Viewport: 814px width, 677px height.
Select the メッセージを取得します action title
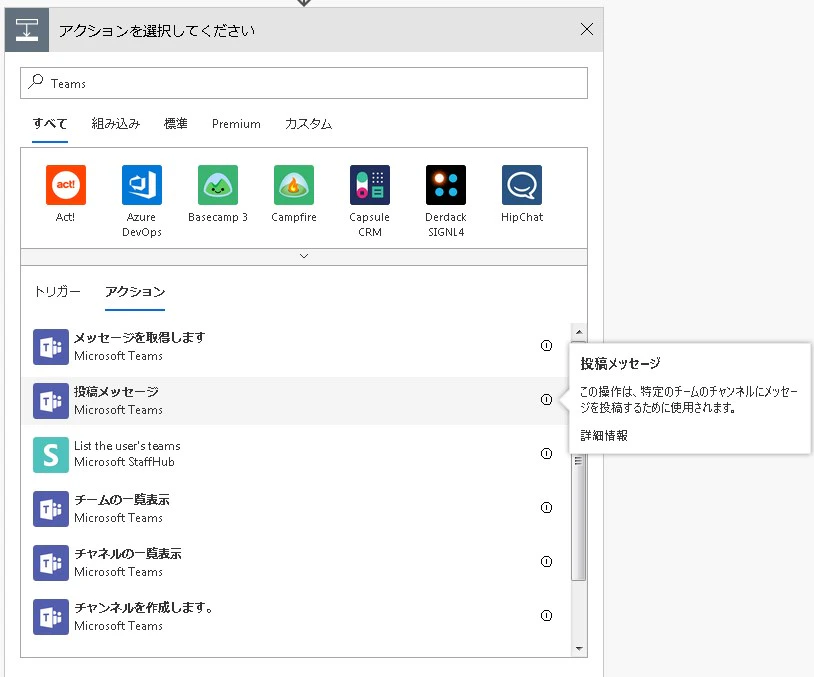[140, 338]
